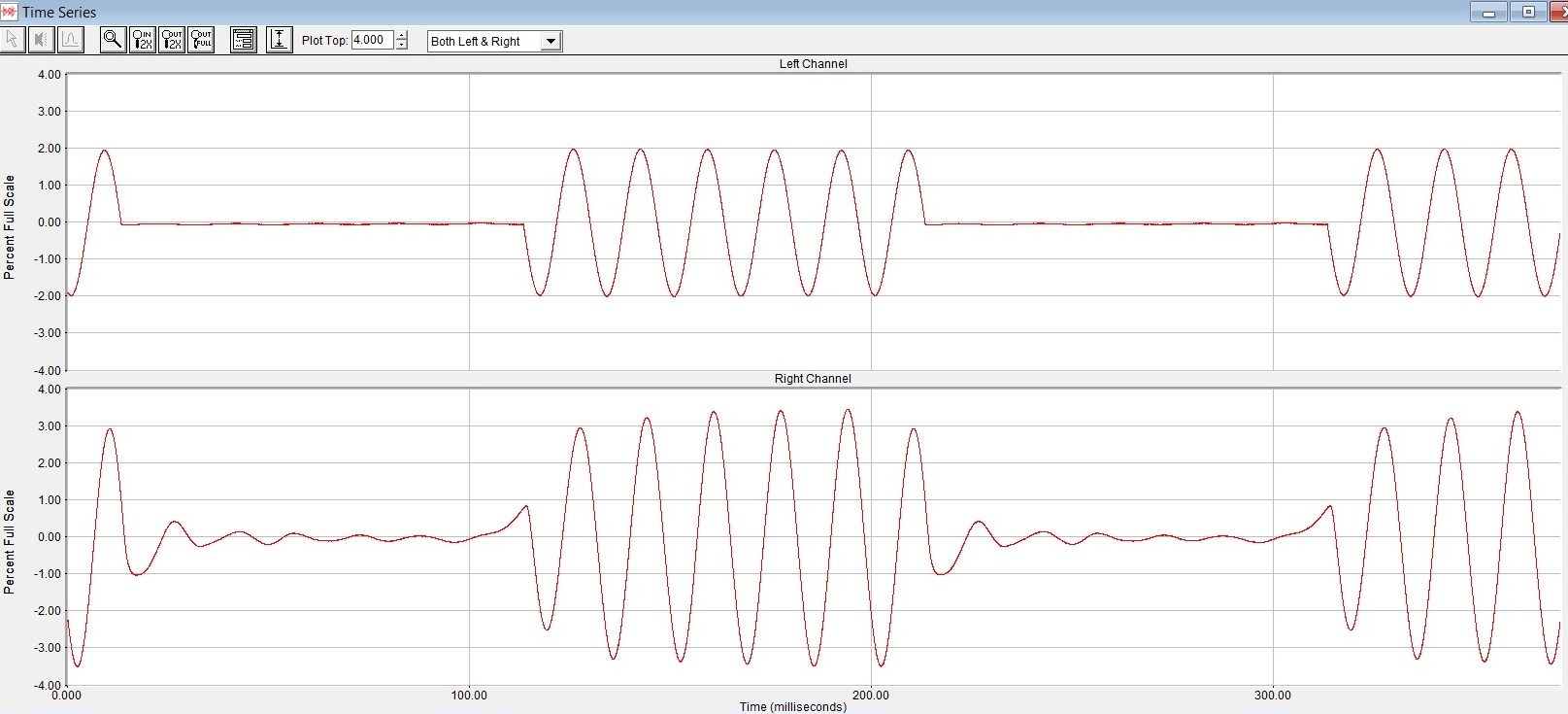Click the 300.00 time axis tick label

click(1273, 696)
